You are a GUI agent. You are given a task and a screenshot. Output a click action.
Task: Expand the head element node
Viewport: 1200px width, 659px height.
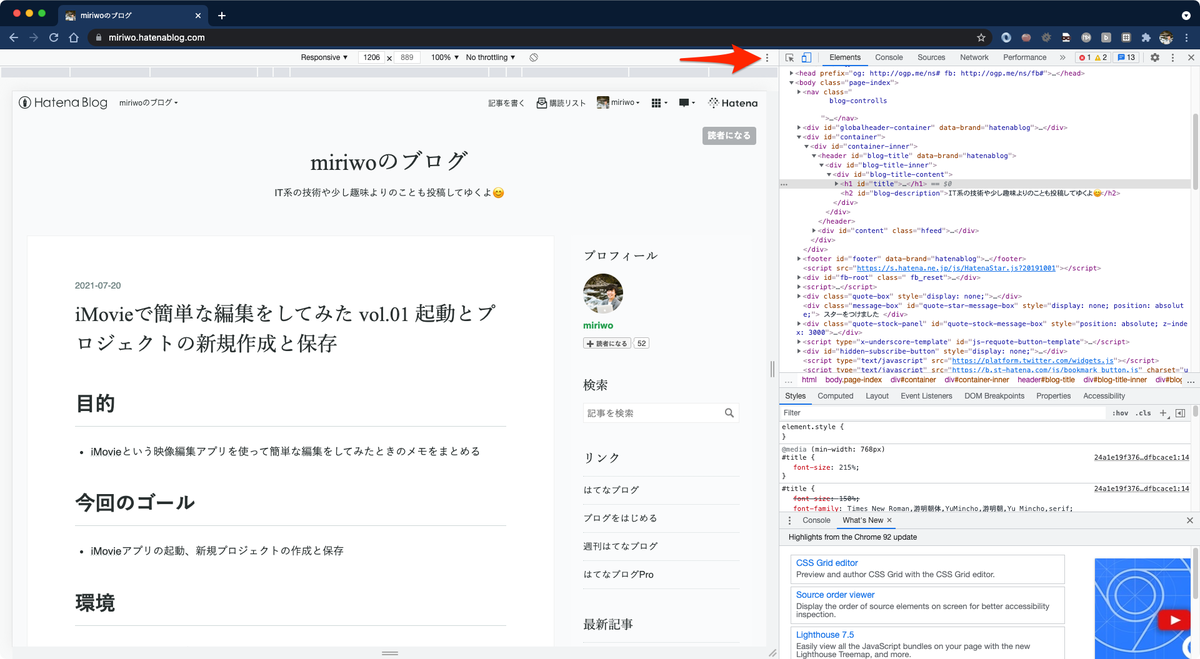(x=792, y=73)
